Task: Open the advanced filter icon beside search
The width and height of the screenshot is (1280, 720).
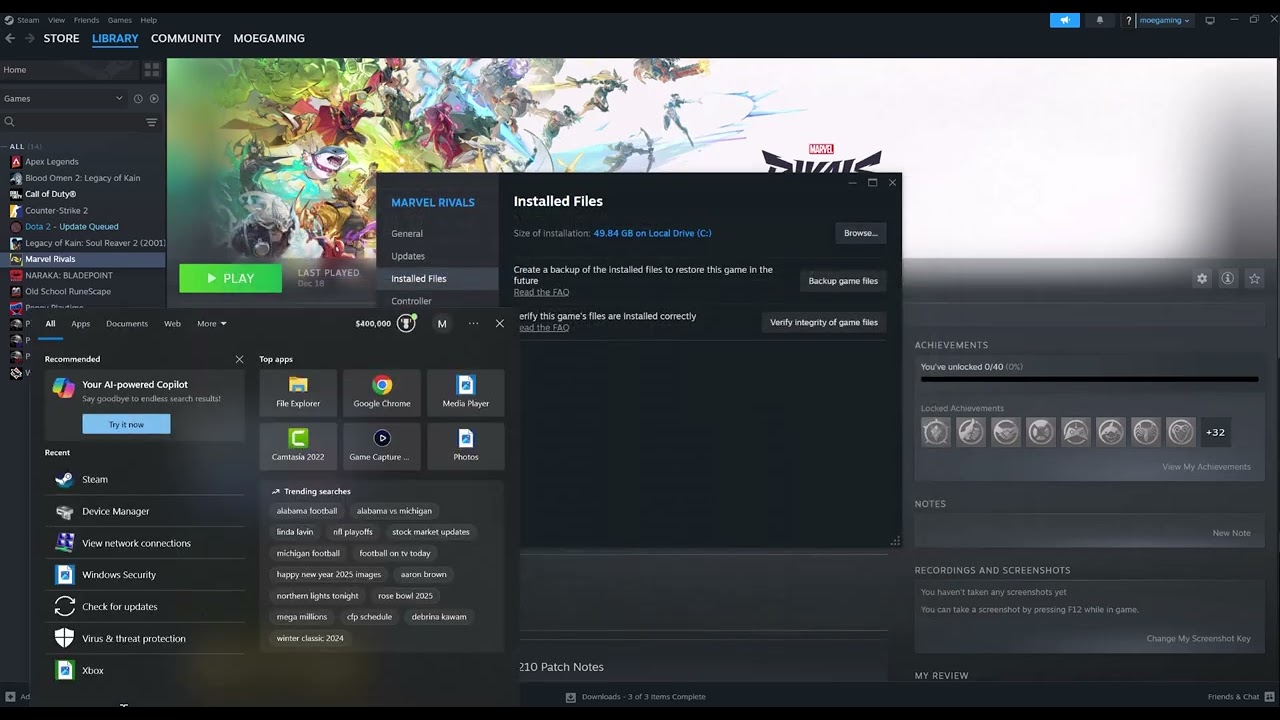Action: 152,122
